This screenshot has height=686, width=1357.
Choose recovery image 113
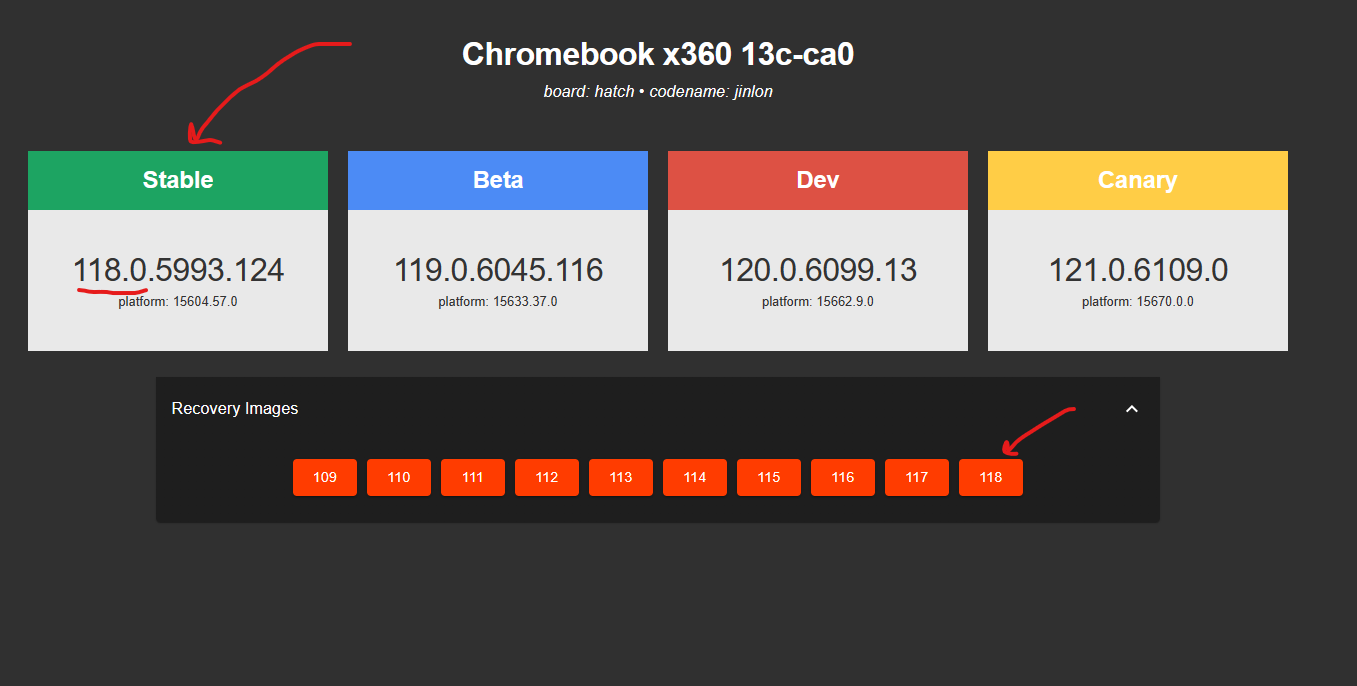click(621, 478)
